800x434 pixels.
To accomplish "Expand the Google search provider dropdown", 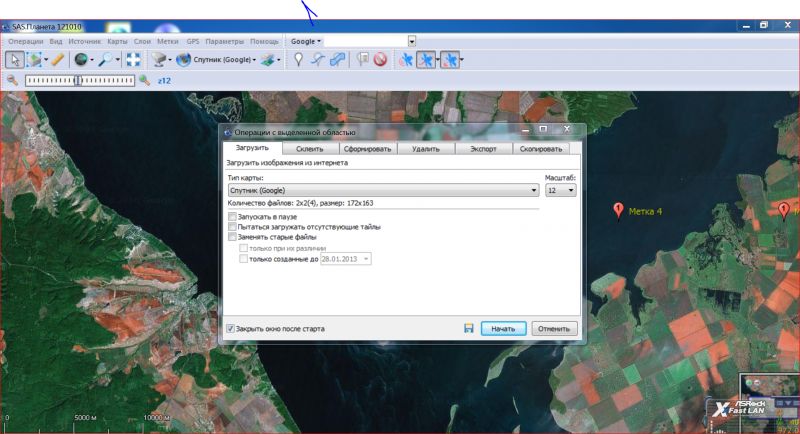I will tap(305, 41).
